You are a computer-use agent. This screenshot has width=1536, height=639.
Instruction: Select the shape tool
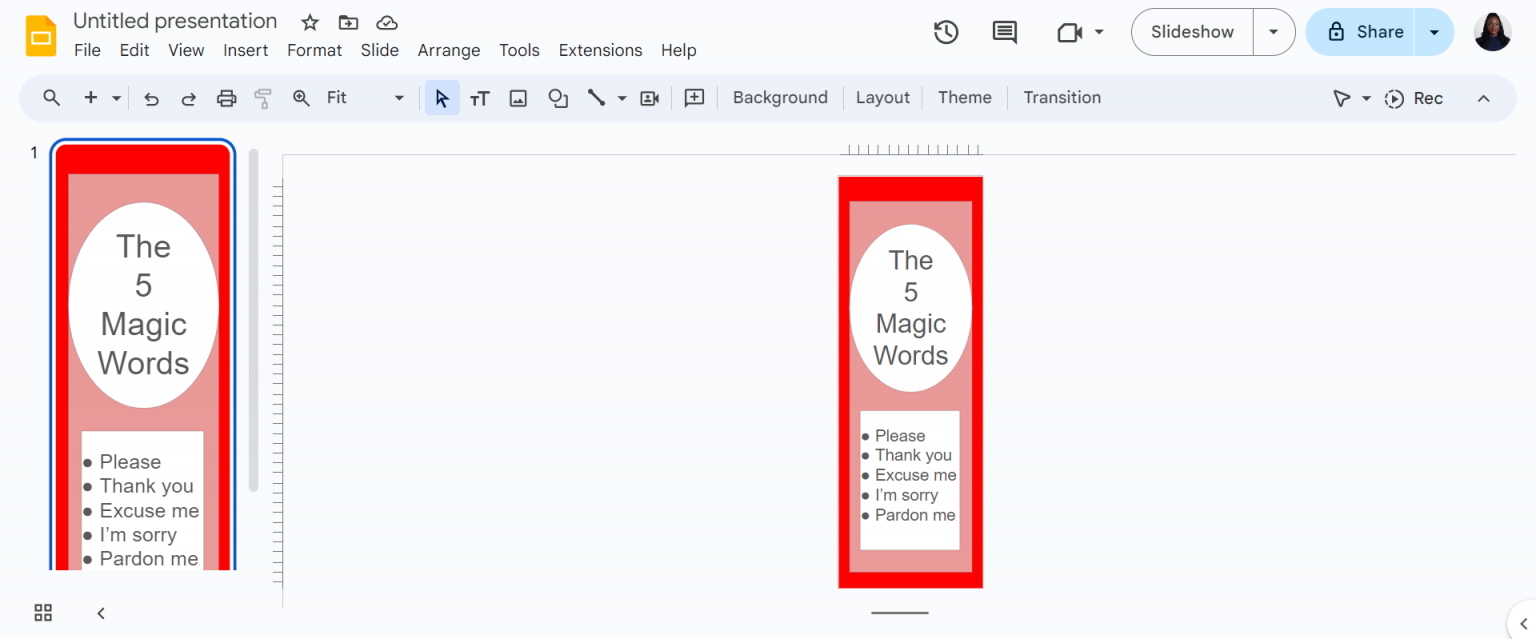557,97
